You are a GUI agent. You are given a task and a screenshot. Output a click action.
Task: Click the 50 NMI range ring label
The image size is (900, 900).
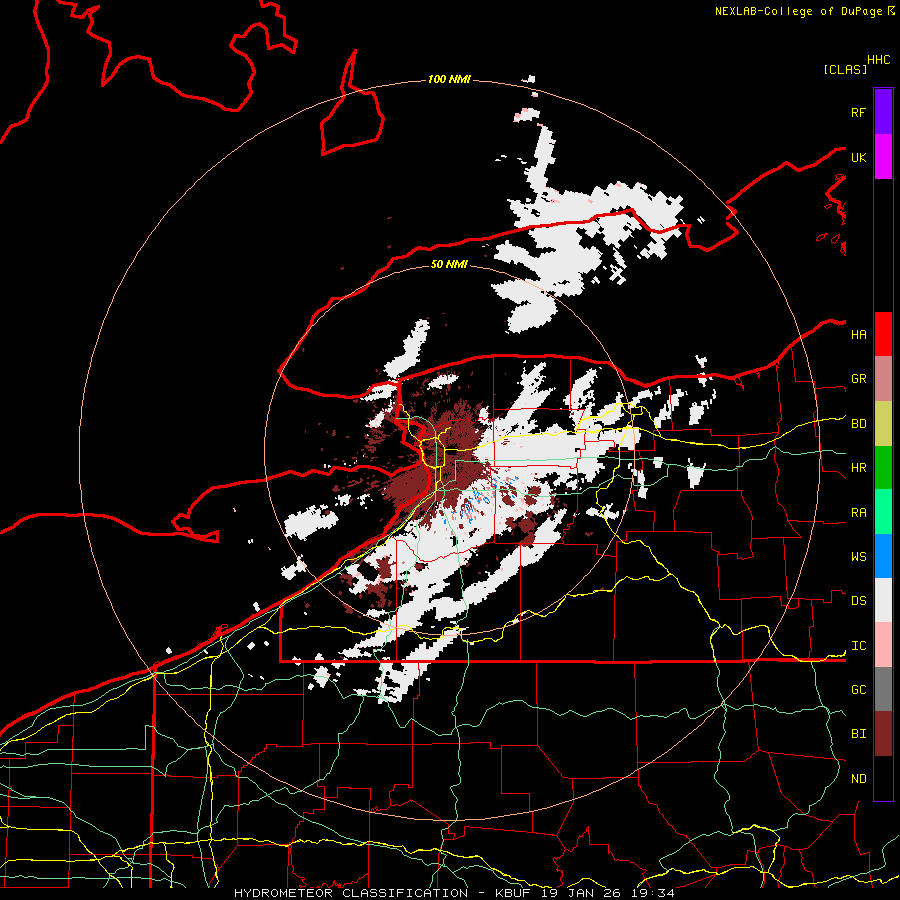(449, 264)
